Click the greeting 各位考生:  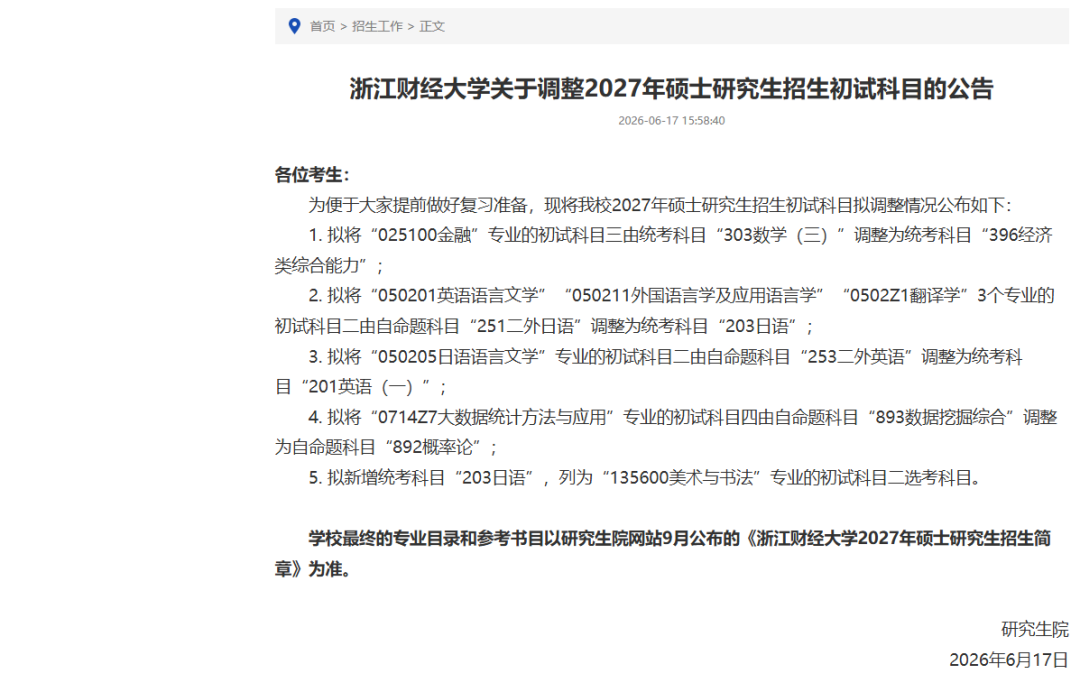tap(312, 175)
